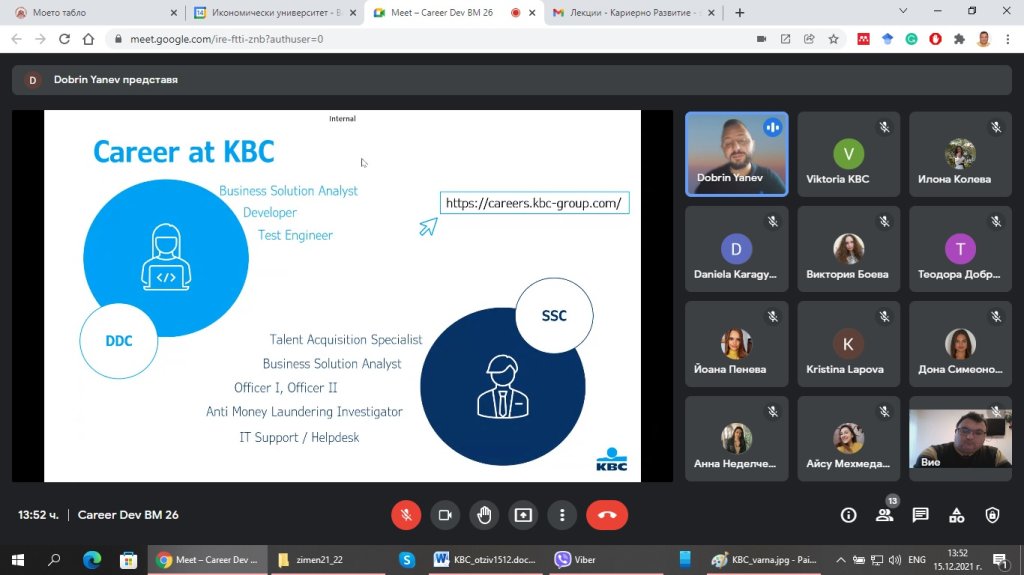
Task: Unmute the microphone in Meet controls
Action: click(406, 515)
